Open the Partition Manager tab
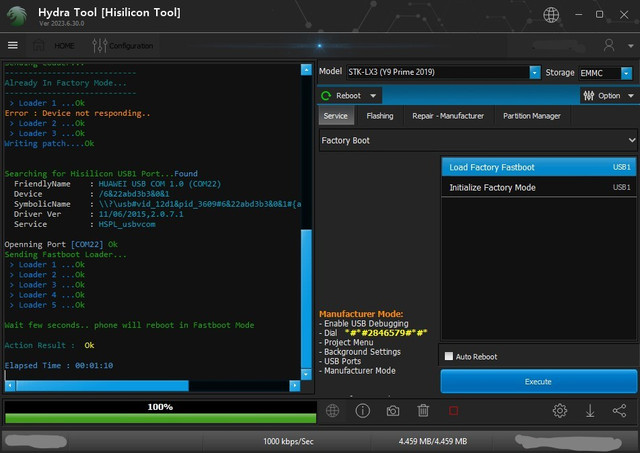Screen dimensions: 640x453 pyautogui.click(x=531, y=116)
